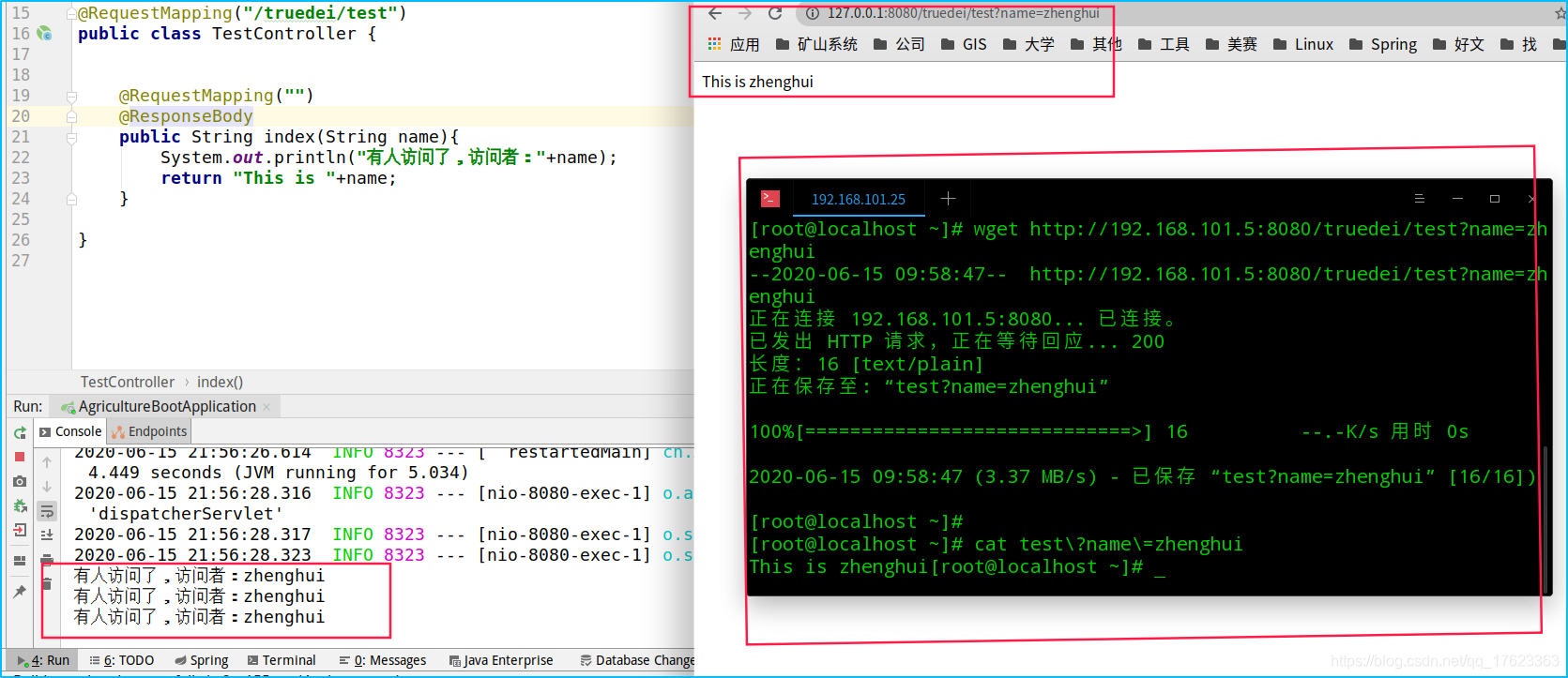Open the 4: Run tool window
1568x678 pixels.
point(44,660)
